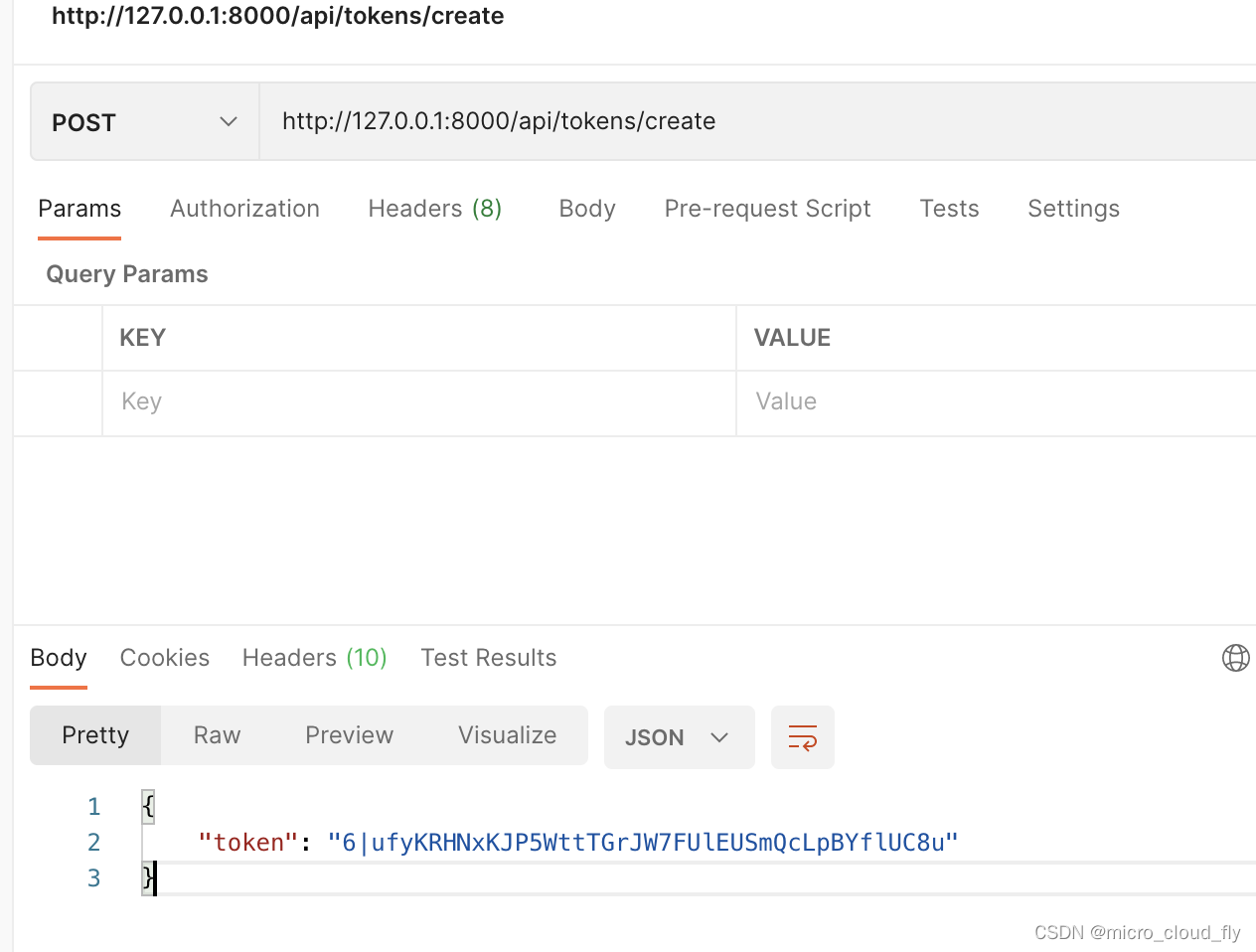
Task: Click the Key input under Query Params
Action: (298, 400)
